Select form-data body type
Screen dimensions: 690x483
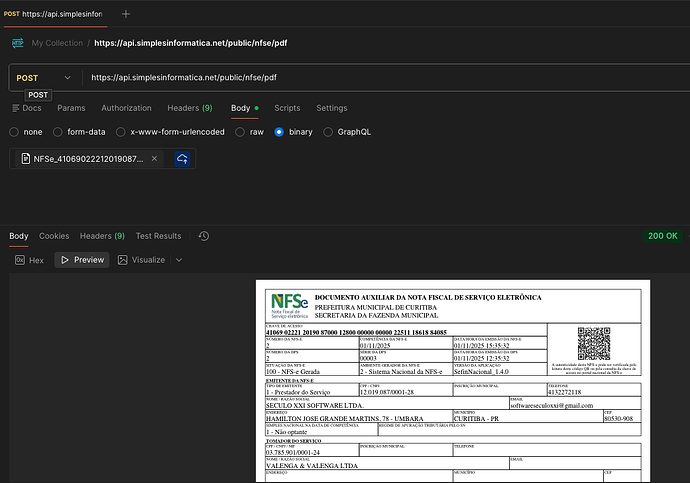coord(59,131)
